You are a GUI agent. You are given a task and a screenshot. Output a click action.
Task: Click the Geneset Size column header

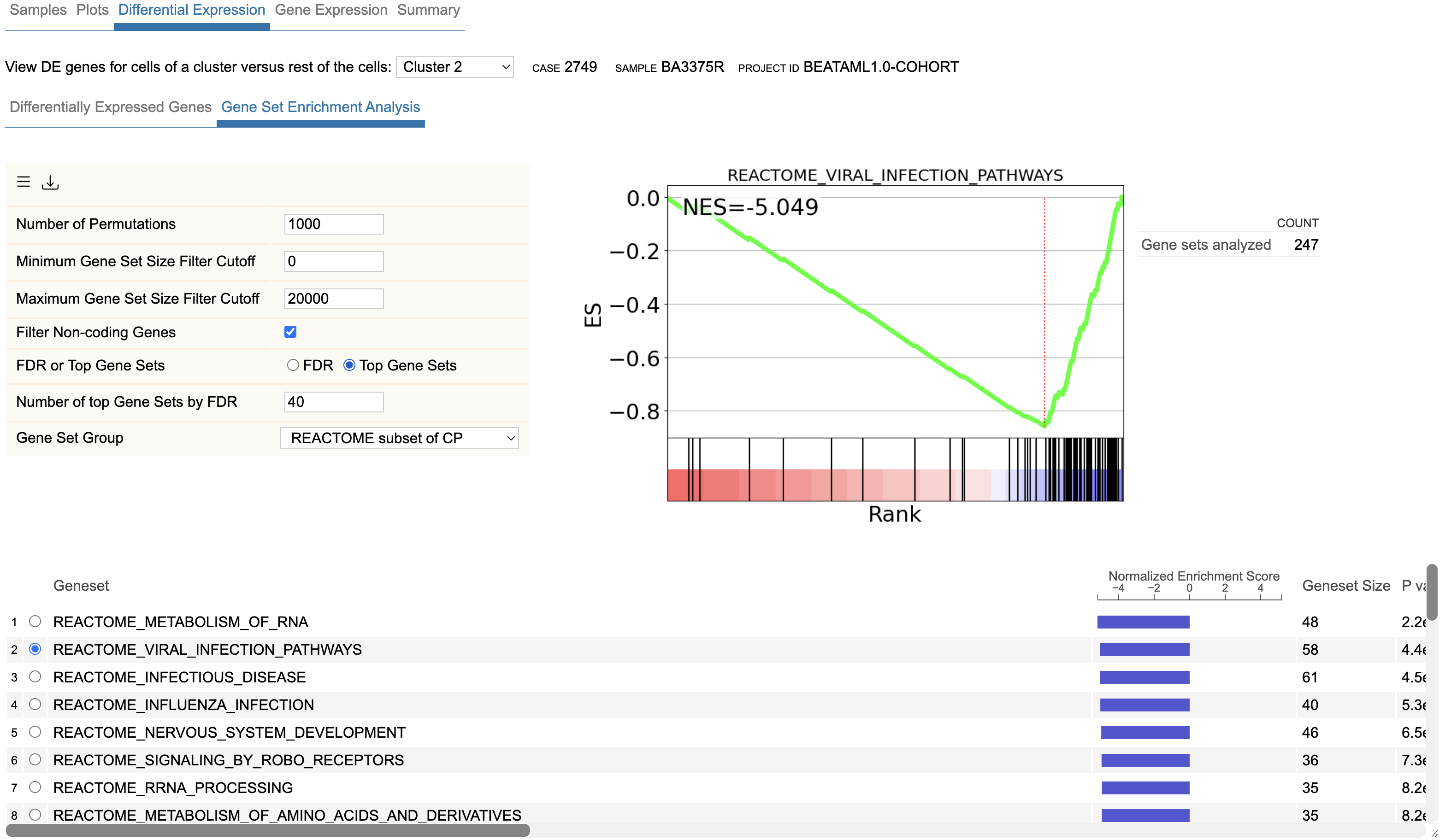[x=1345, y=586]
